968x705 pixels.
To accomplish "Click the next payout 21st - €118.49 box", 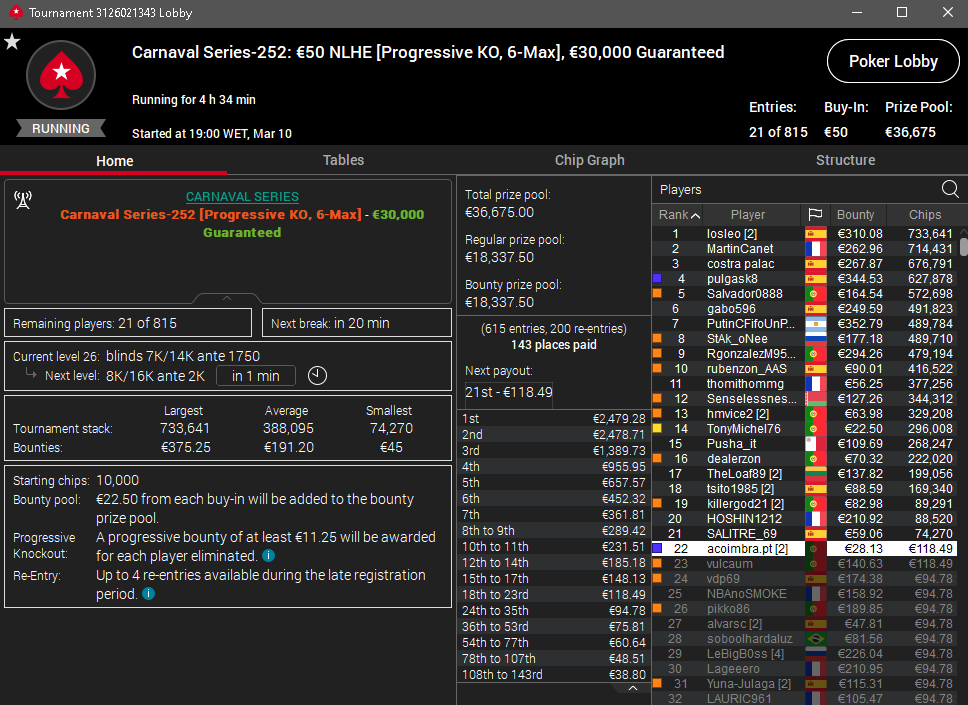I will 509,392.
